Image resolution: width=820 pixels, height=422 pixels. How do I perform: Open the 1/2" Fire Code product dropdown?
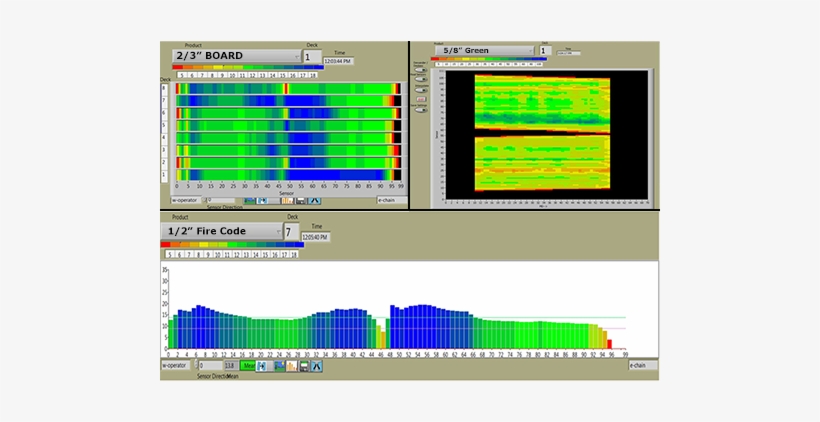pos(221,231)
